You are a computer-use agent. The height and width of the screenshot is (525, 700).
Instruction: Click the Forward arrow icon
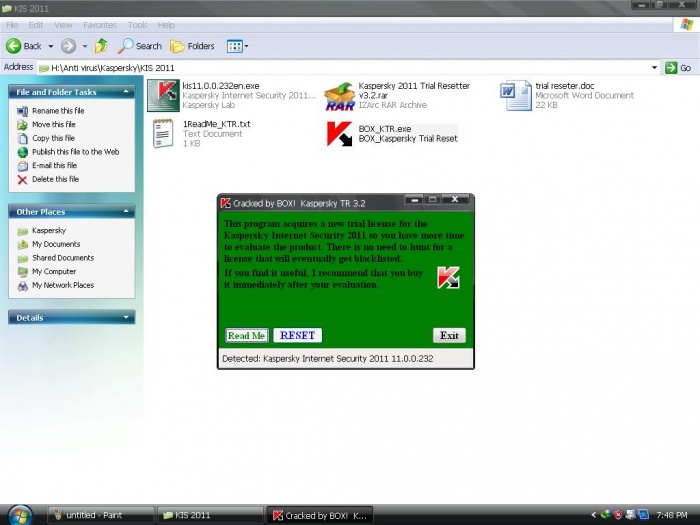point(68,46)
